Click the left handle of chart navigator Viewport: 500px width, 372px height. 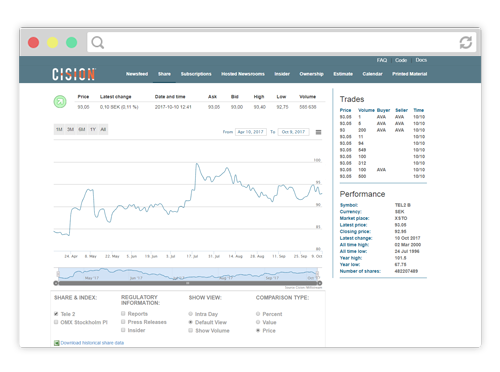click(58, 274)
